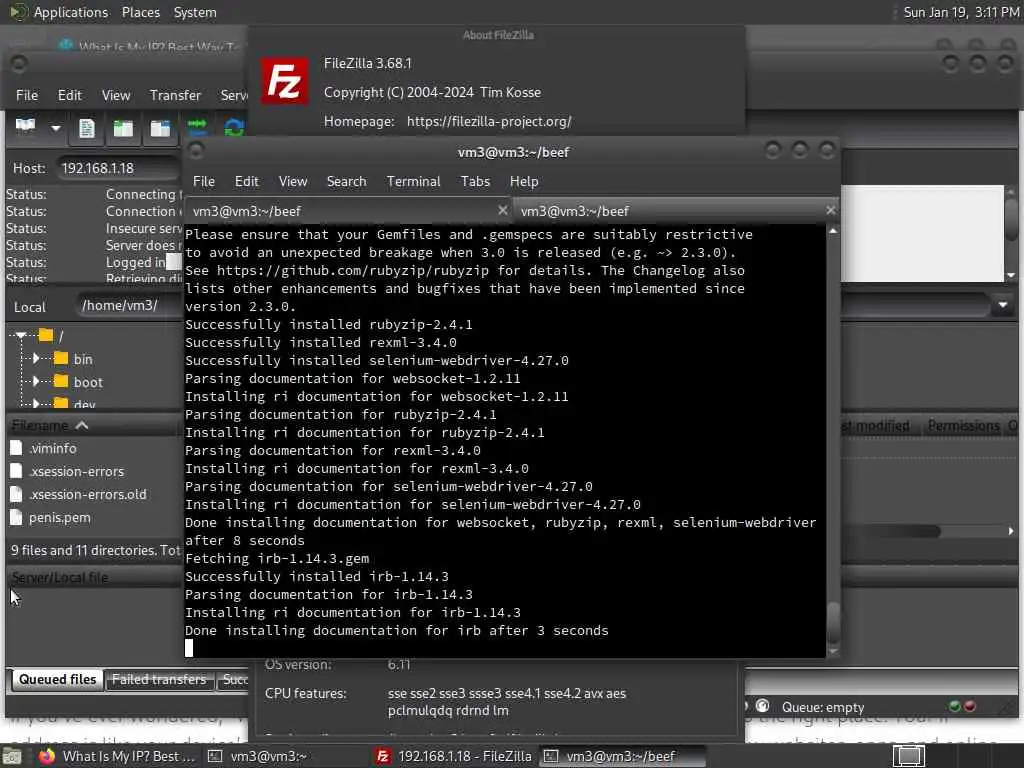Select the Failed transfers tab
1024x768 pixels.
click(x=159, y=679)
